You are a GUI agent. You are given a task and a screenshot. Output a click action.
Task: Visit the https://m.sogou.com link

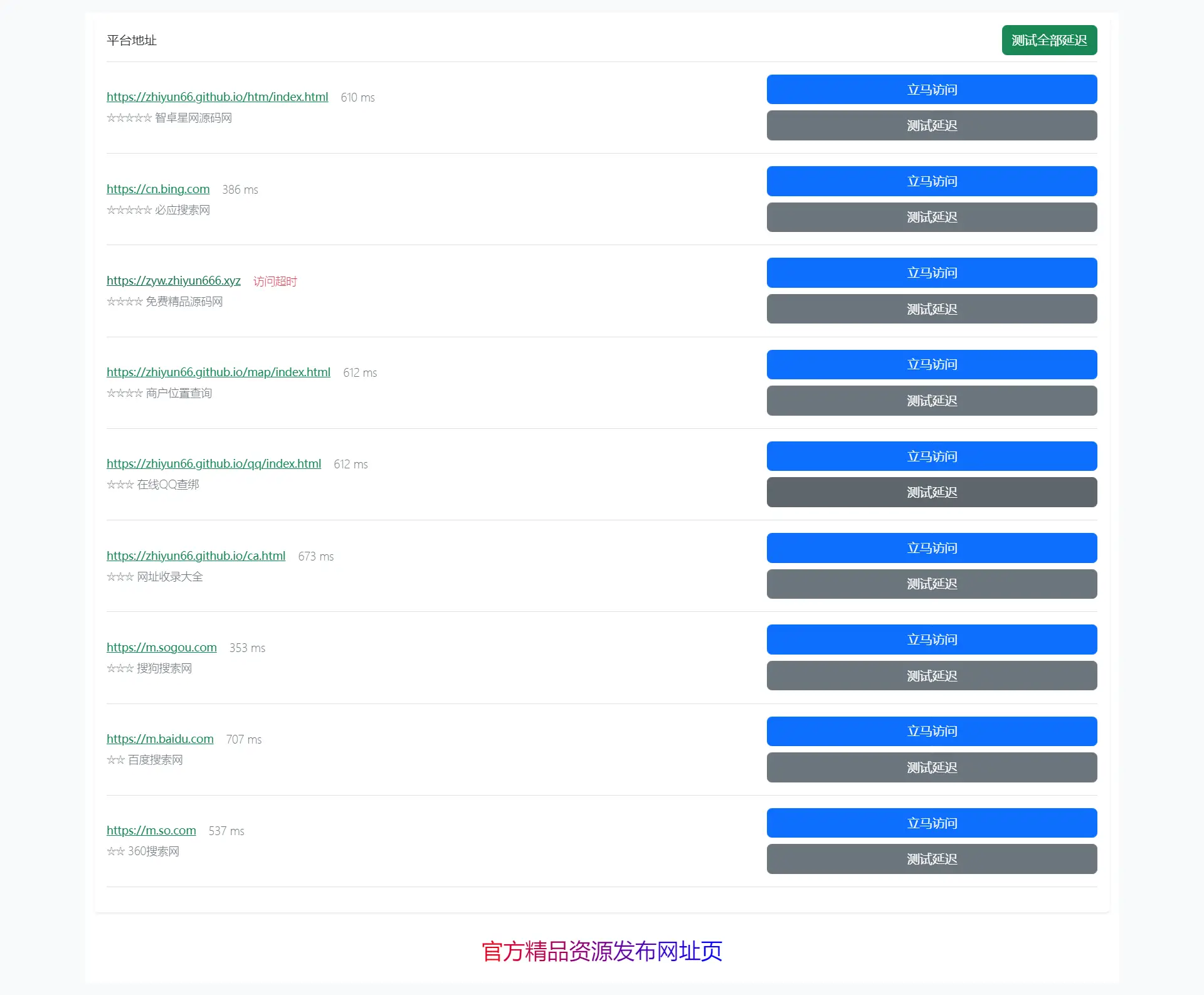161,647
